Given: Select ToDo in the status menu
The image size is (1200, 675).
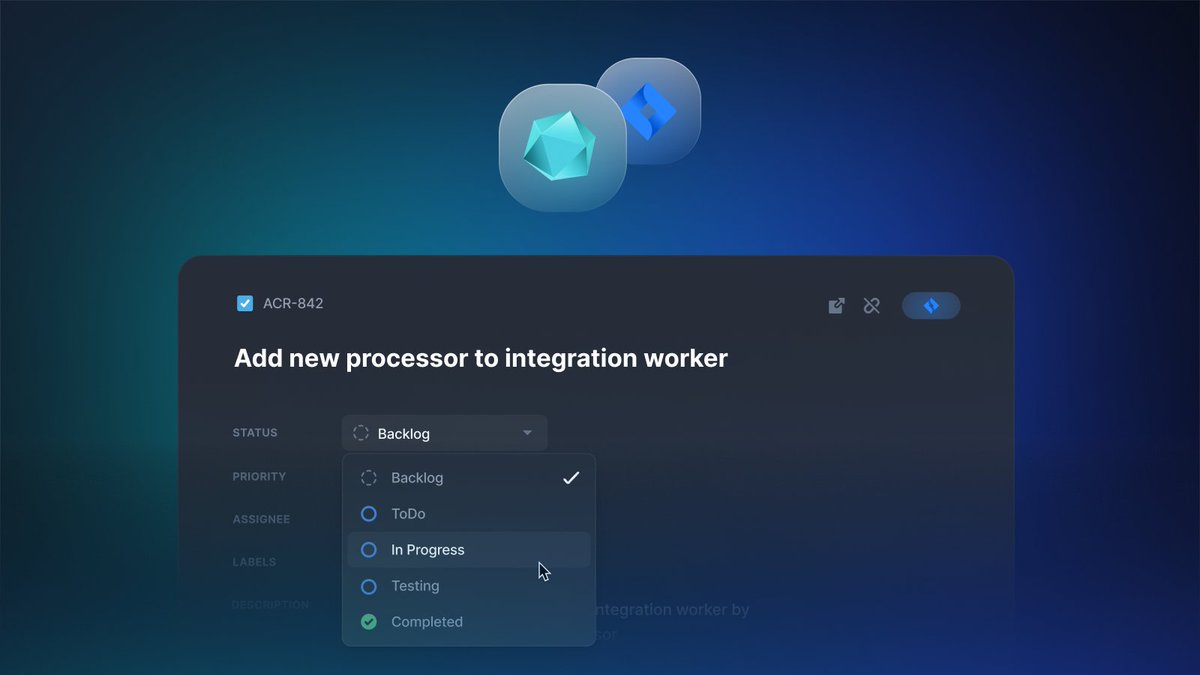Looking at the screenshot, I should click(x=469, y=514).
